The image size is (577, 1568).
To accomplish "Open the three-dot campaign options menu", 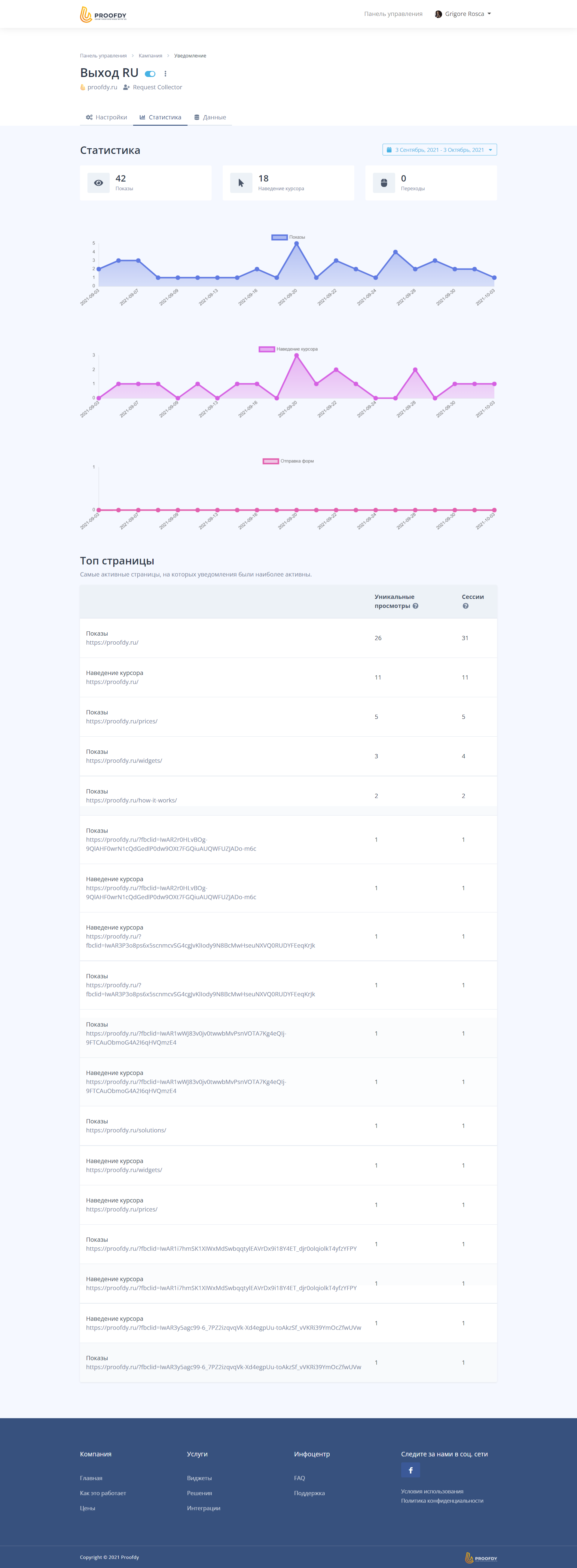I will pyautogui.click(x=165, y=74).
